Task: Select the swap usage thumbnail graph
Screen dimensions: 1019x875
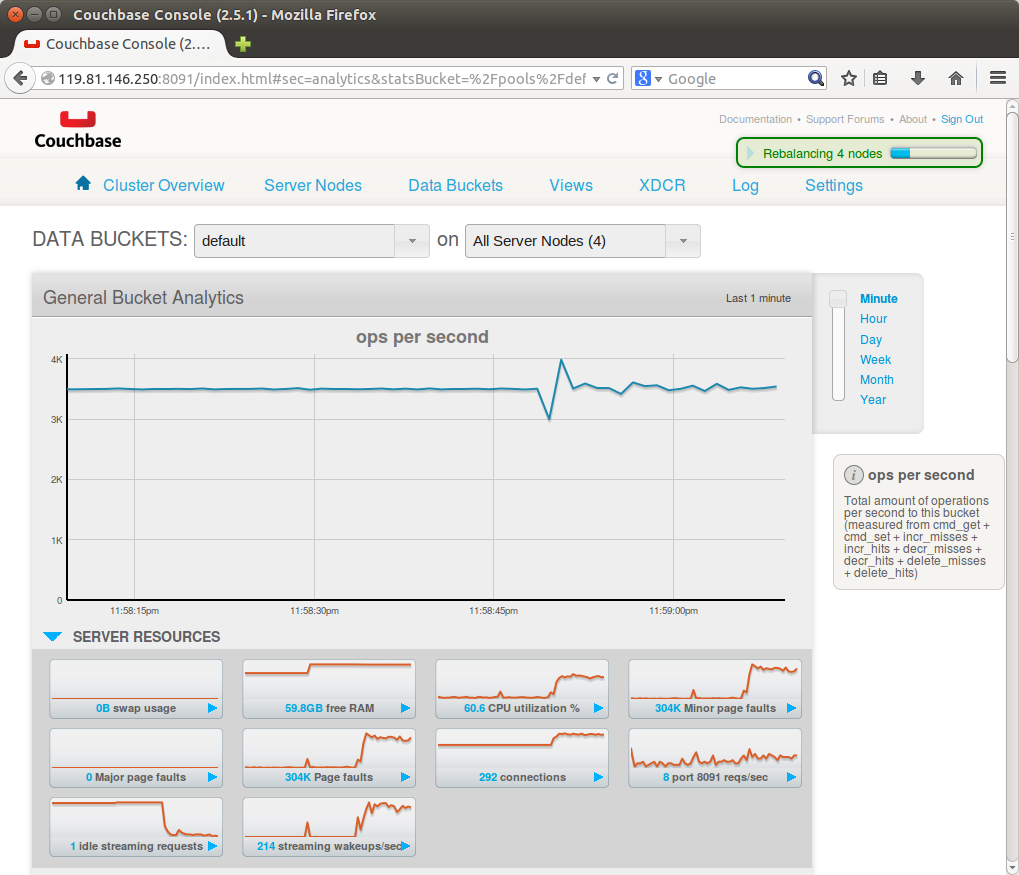Action: 136,688
